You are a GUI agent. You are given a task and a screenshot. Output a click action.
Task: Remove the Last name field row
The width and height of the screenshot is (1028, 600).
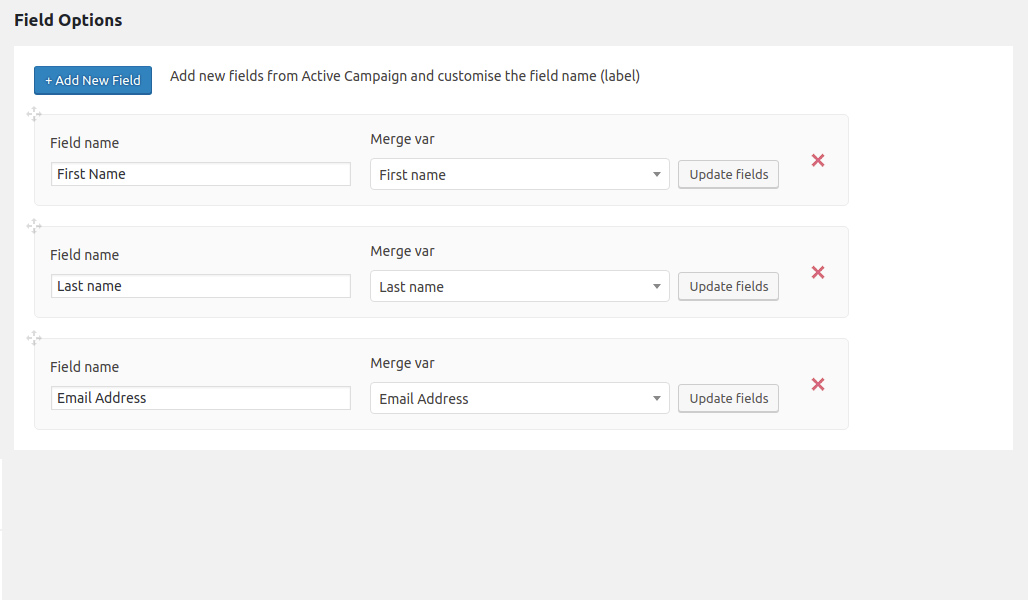(817, 272)
